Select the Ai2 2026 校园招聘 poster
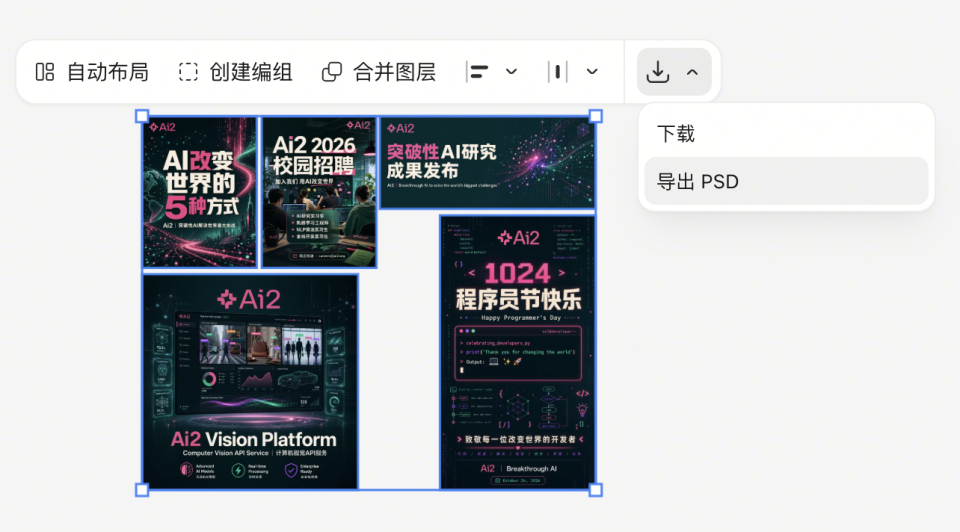 coord(319,192)
